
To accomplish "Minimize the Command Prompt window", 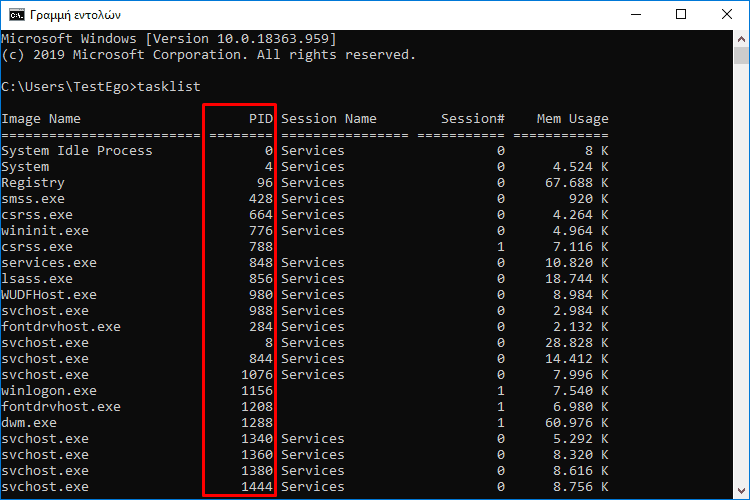I will [x=636, y=15].
